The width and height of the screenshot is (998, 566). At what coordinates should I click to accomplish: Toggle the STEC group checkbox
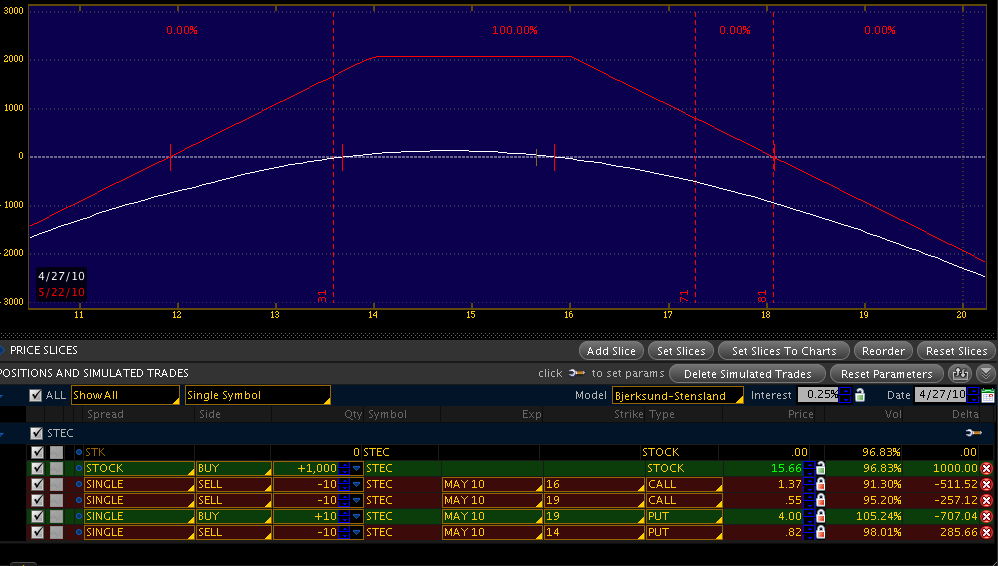pyautogui.click(x=38, y=433)
